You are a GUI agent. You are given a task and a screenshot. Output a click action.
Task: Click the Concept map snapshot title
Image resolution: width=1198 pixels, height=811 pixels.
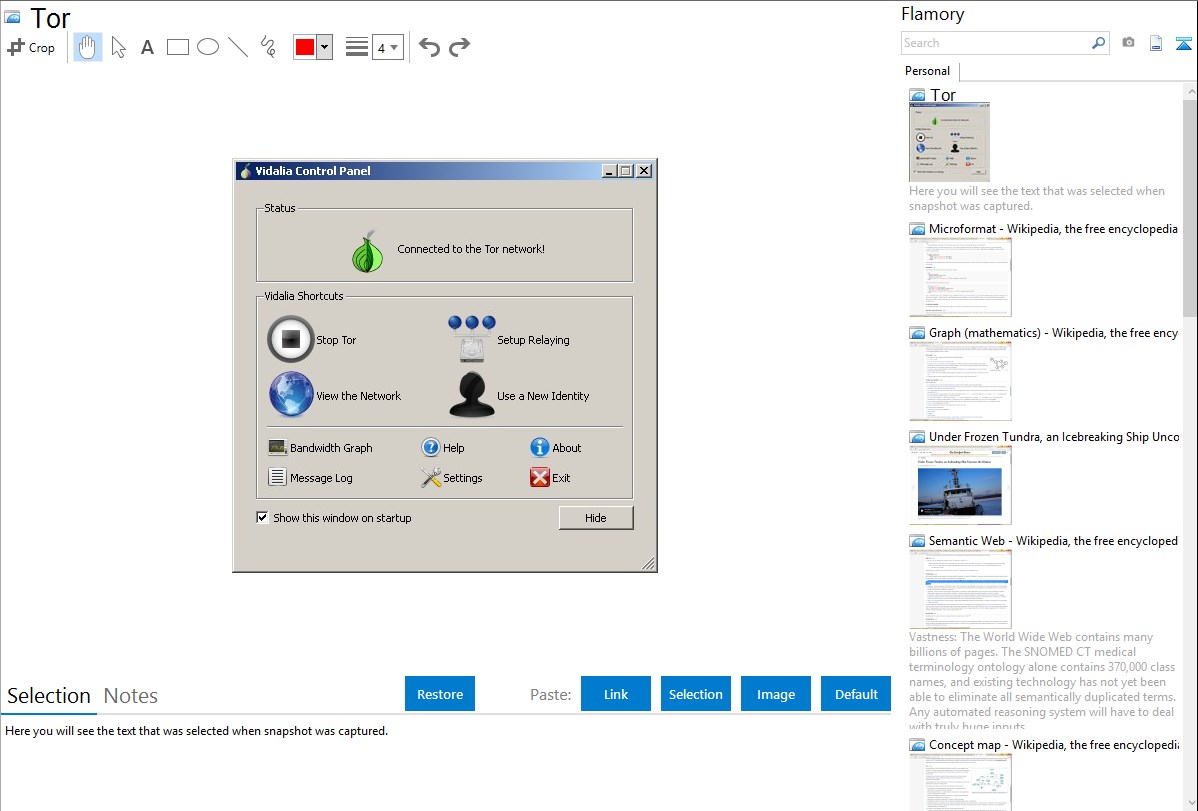click(x=1054, y=744)
